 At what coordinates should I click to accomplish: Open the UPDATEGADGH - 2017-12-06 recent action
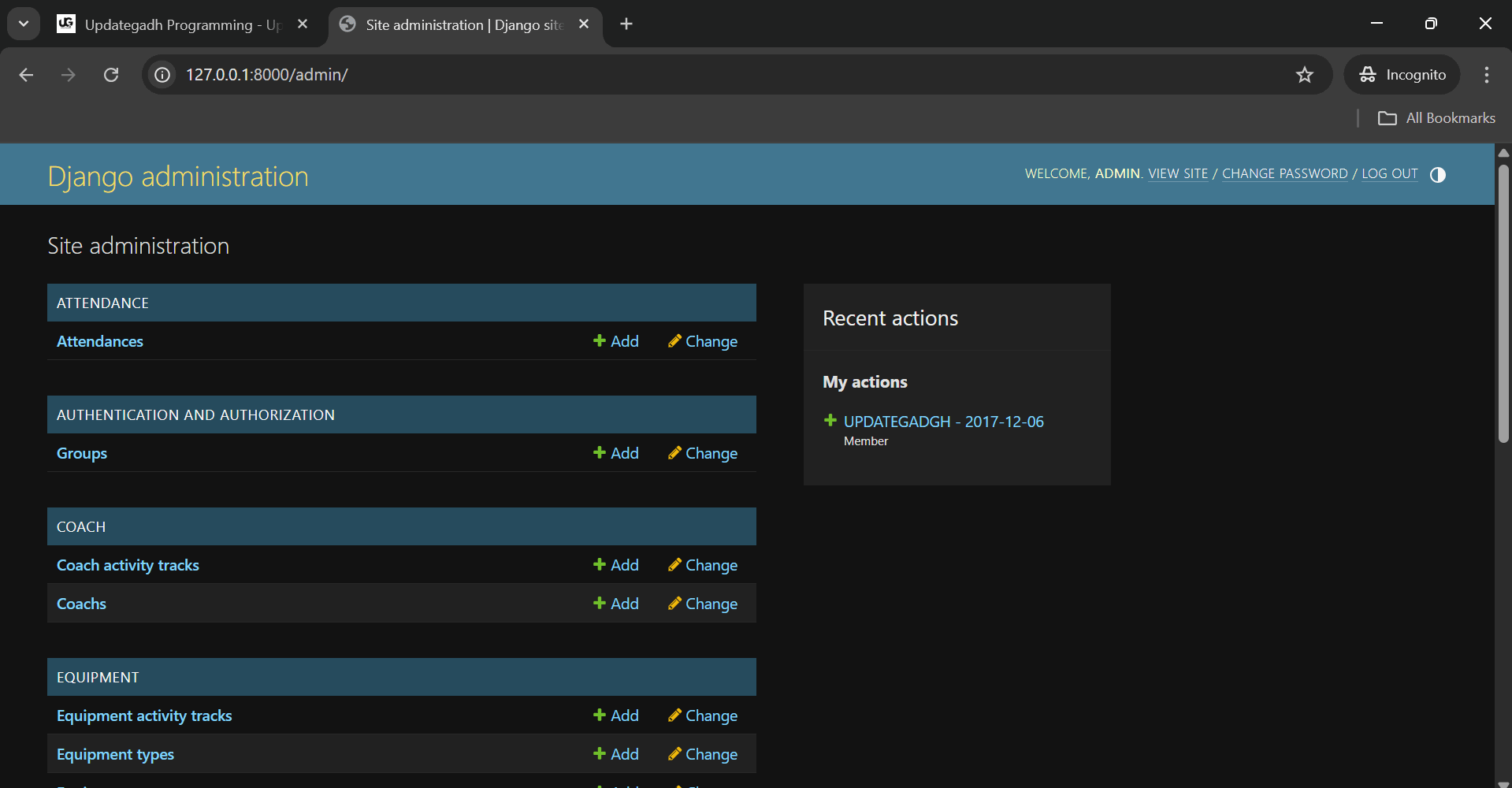tap(942, 421)
